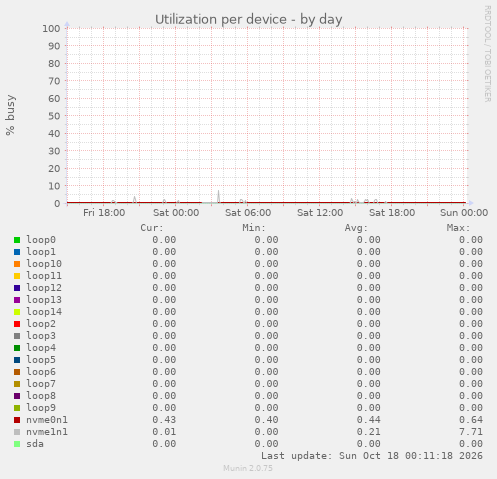Screen dimensions: 497x479
Task: Click the loop8 dark purple swatch
Action: coord(17,396)
